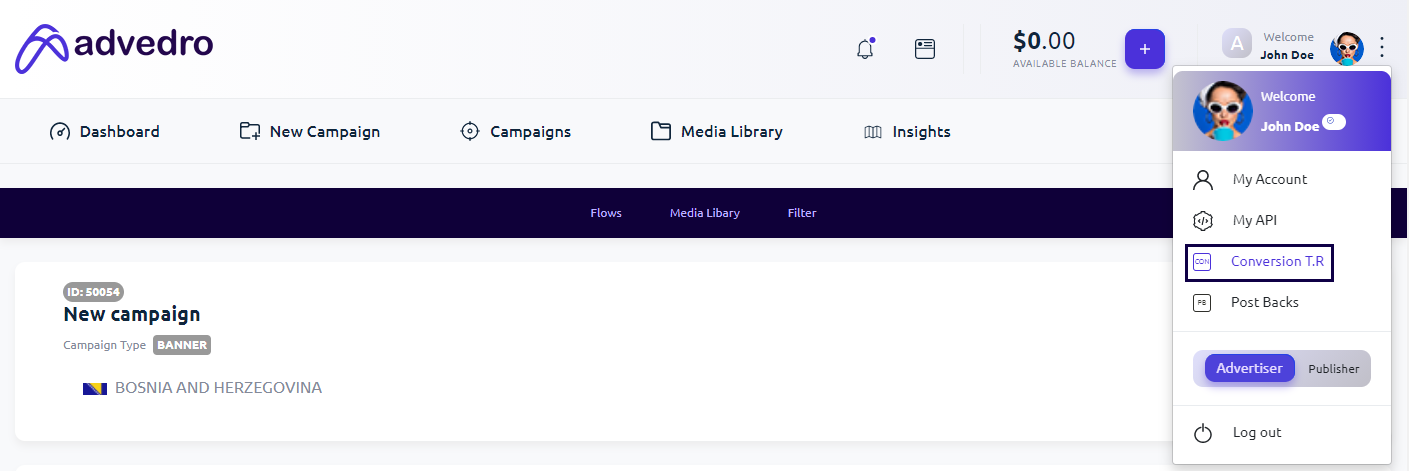This screenshot has width=1409, height=471.
Task: Open the Insights navigation item
Action: pyautogui.click(x=907, y=132)
